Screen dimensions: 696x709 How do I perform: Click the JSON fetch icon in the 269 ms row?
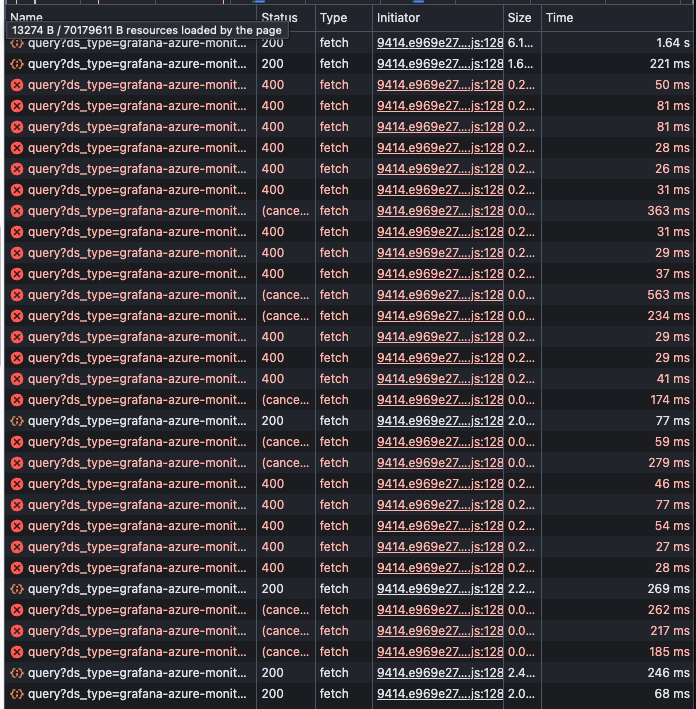17,589
